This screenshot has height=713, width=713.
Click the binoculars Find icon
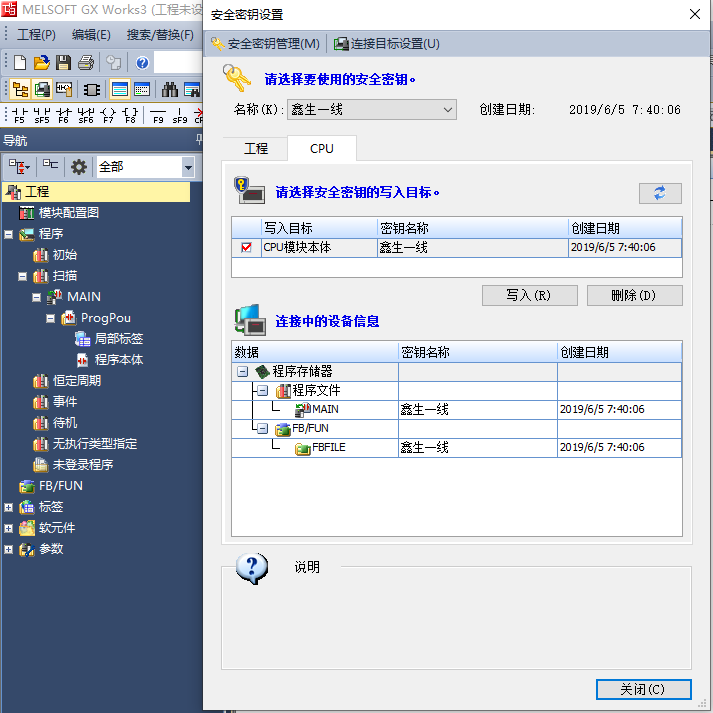(x=170, y=89)
